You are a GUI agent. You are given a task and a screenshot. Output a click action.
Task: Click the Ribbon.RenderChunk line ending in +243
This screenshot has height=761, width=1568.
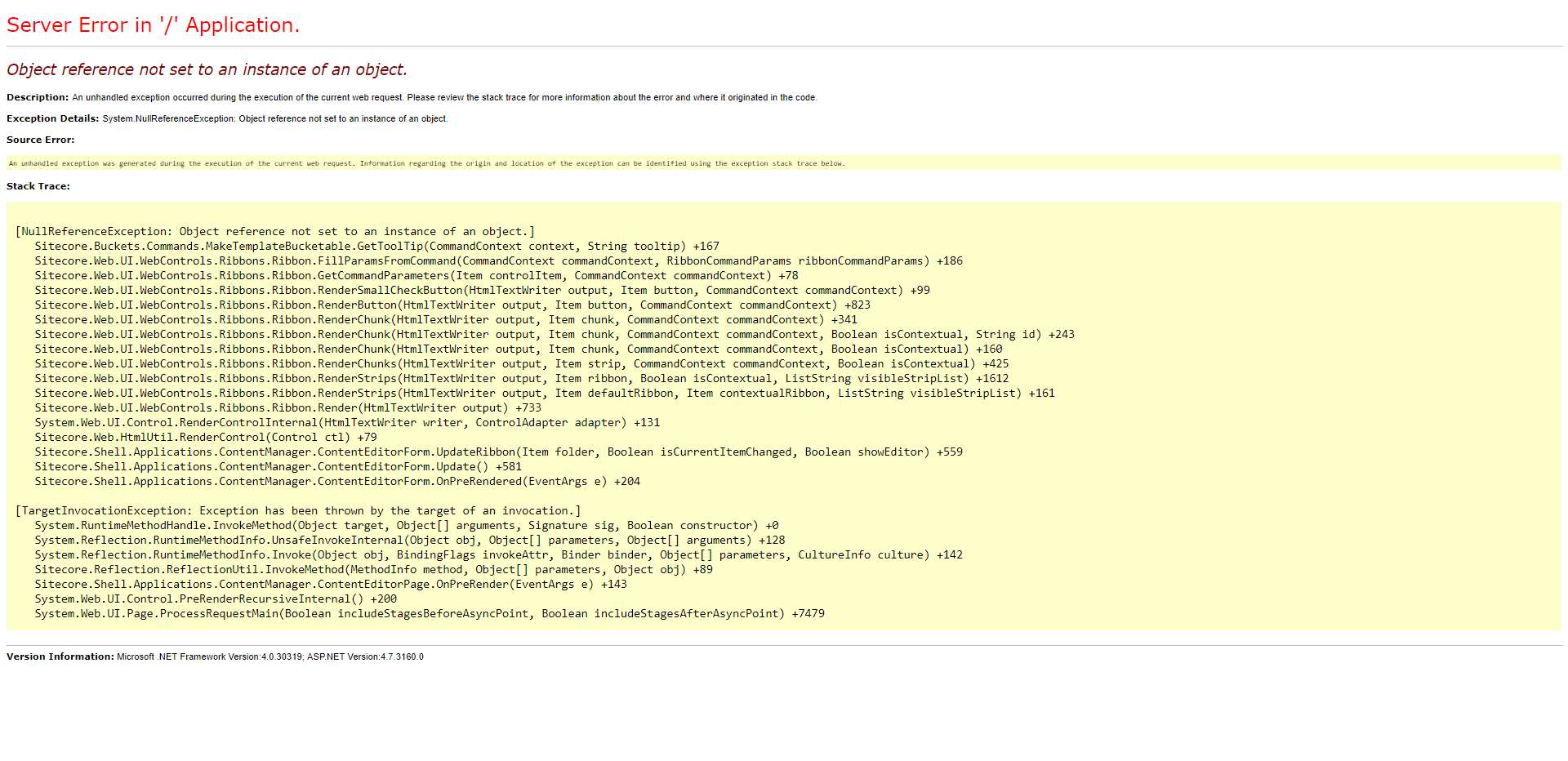coord(555,335)
